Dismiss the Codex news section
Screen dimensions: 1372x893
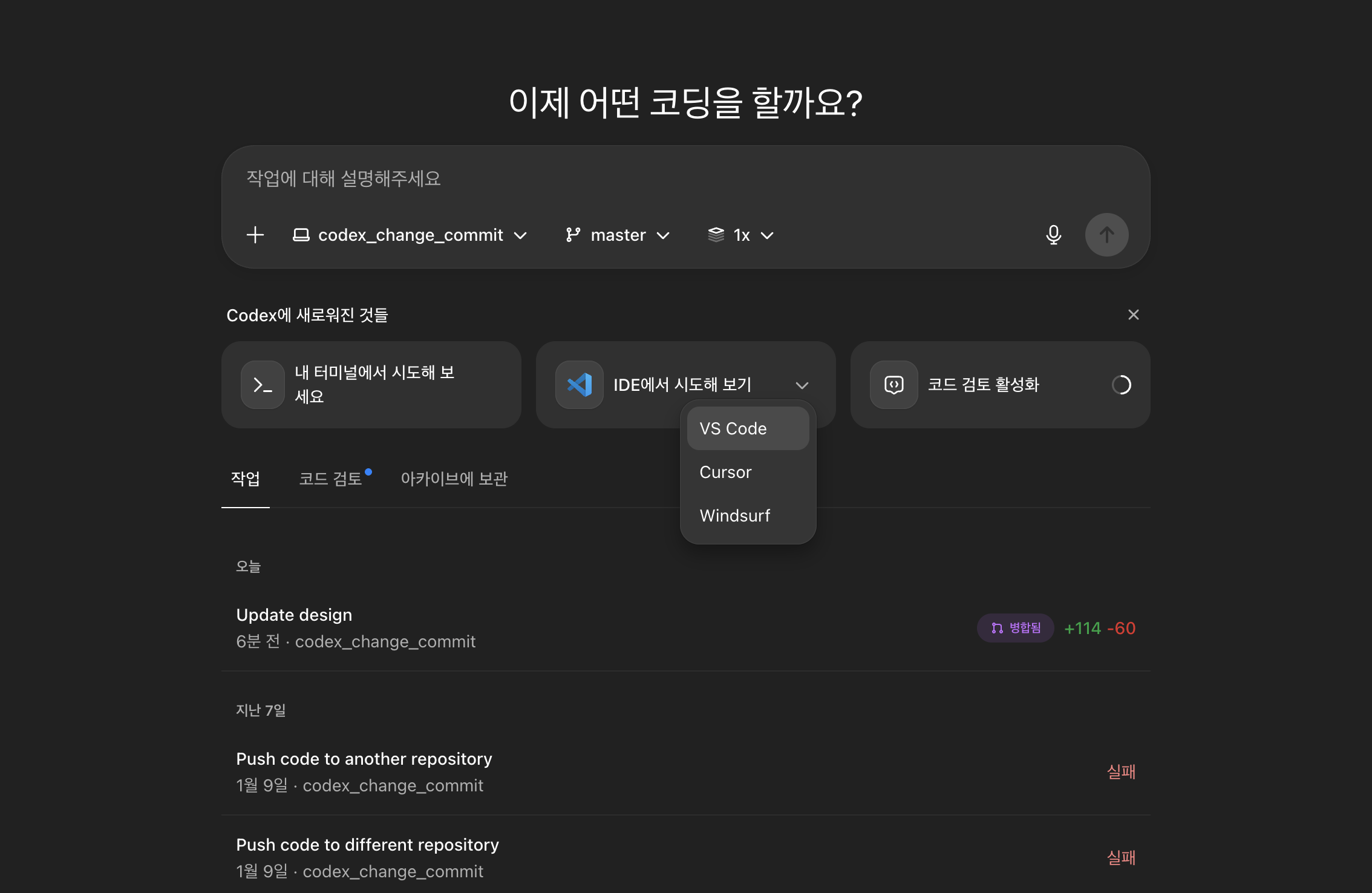tap(1133, 315)
